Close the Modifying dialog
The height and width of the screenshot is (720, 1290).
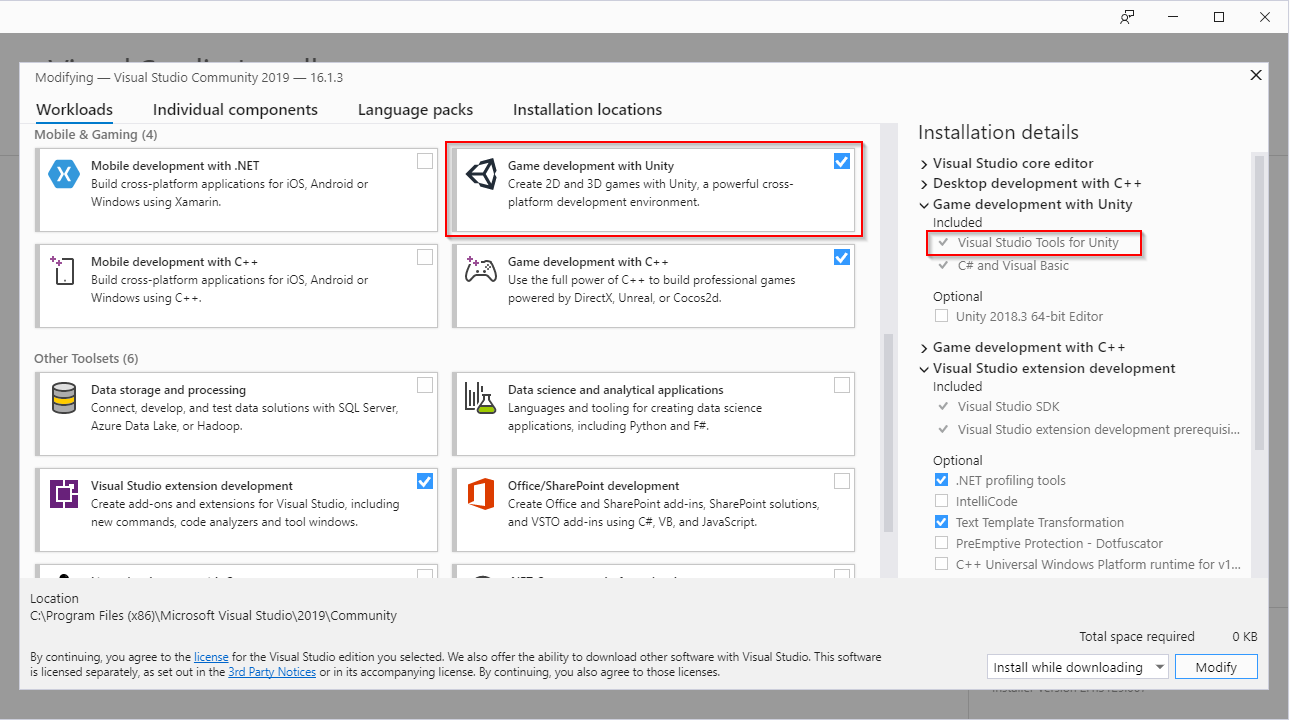[x=1256, y=76]
